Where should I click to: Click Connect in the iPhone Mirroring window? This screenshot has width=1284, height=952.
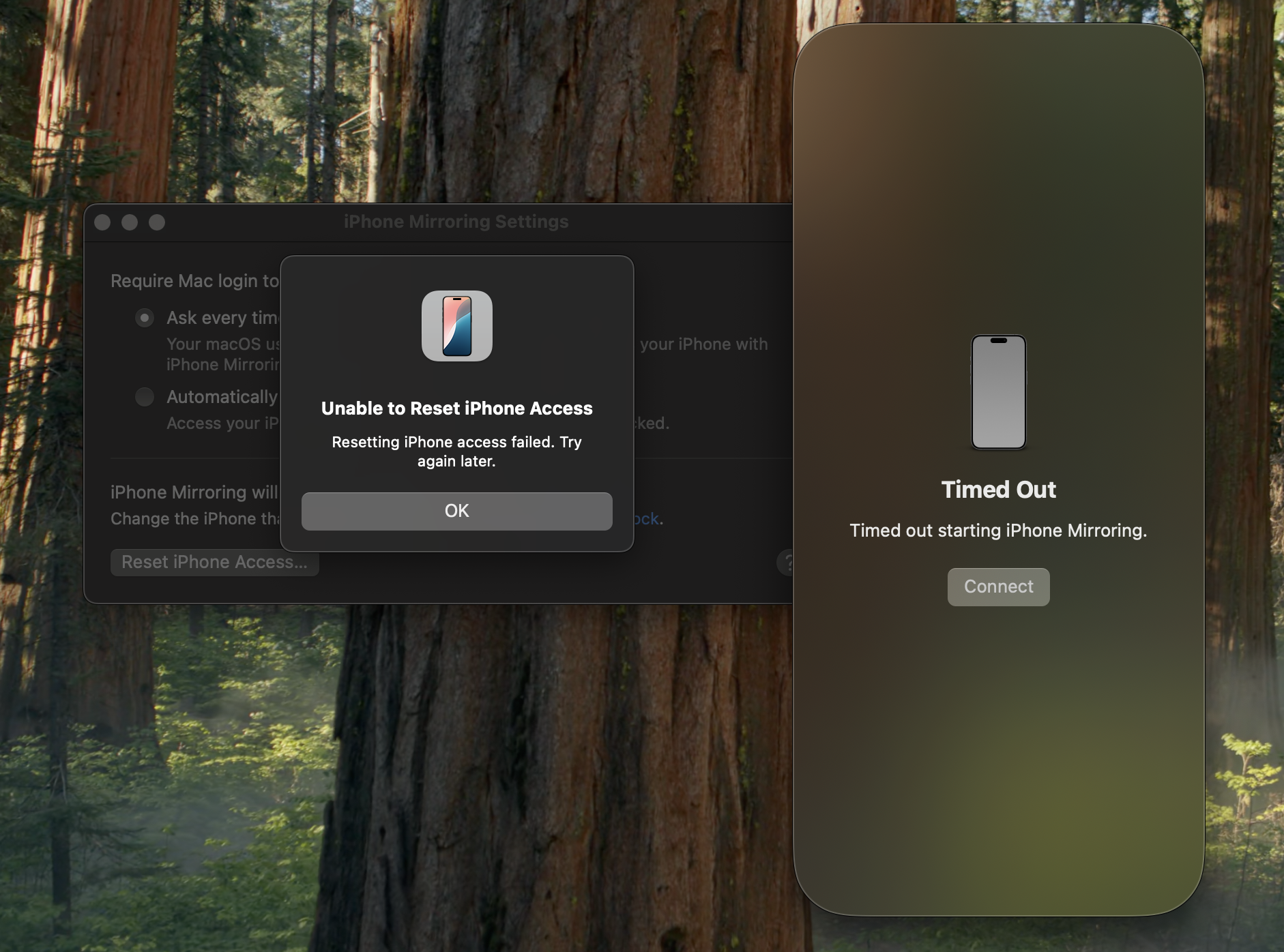[998, 586]
